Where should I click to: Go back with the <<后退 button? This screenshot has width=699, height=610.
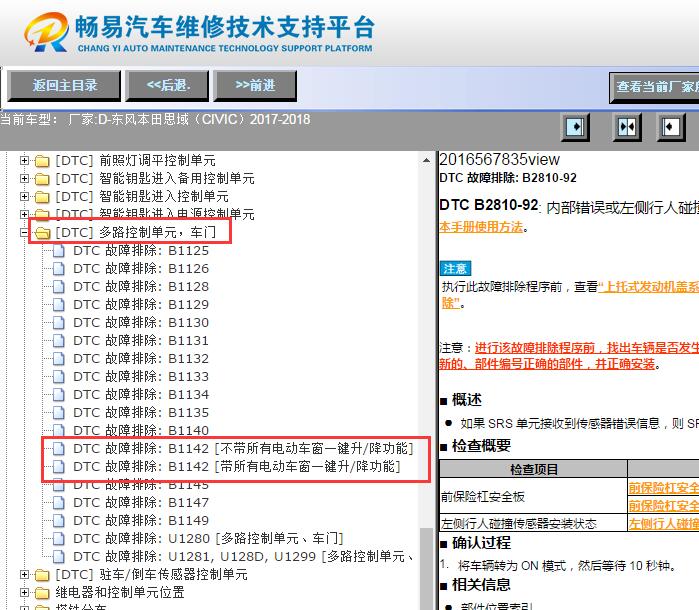point(167,86)
